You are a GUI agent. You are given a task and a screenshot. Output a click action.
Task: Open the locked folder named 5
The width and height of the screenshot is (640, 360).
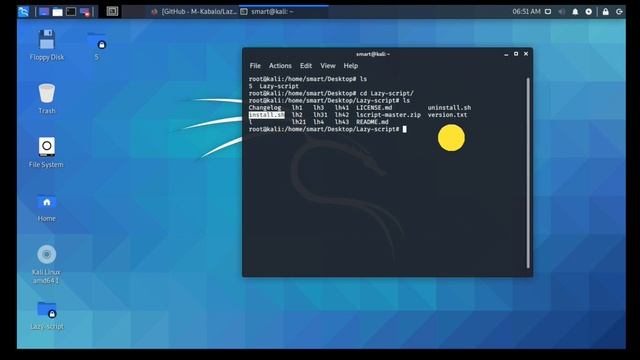(x=97, y=46)
